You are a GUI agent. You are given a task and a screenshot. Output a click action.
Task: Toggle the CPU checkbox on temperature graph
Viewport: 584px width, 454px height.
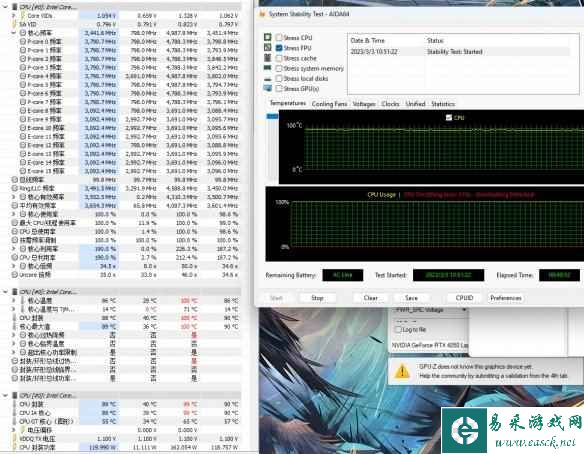449,118
